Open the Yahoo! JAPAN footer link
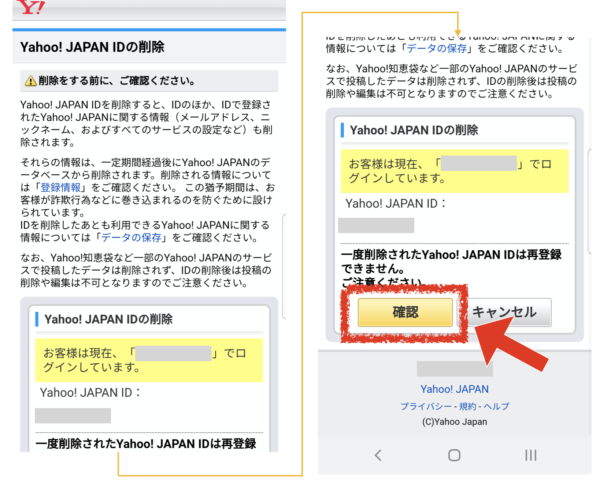This screenshot has width=600, height=486. pyautogui.click(x=454, y=389)
